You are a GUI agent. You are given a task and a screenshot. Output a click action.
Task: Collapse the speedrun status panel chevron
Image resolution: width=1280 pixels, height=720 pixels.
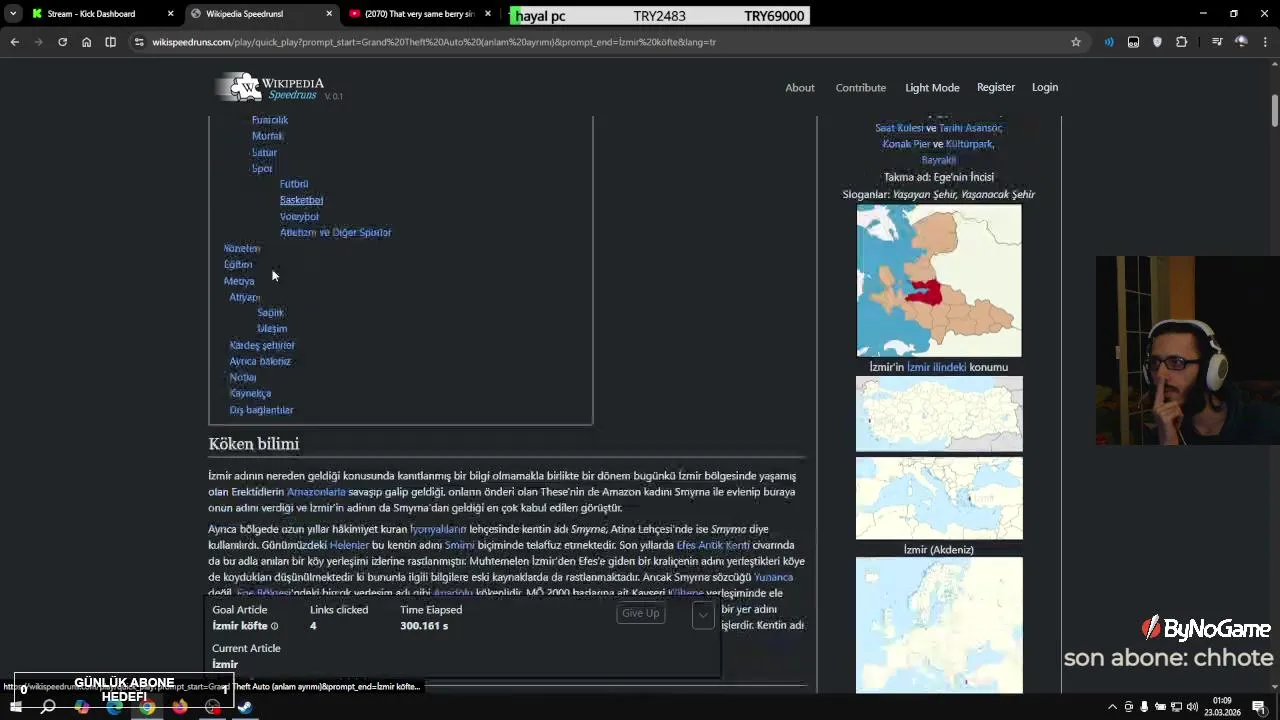tap(703, 615)
